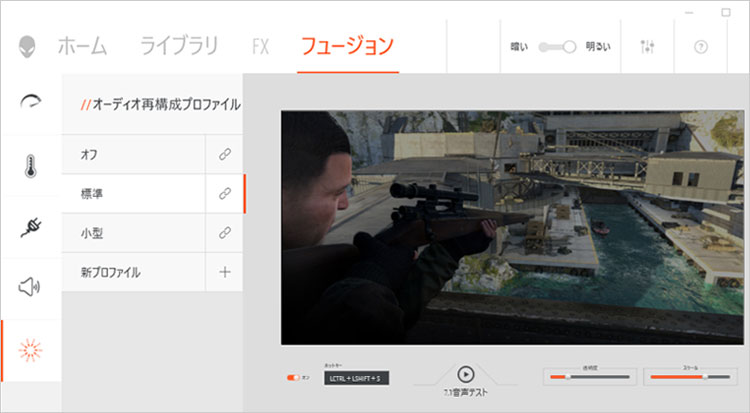Click the link icon for 標準 profile
The width and height of the screenshot is (750, 413).
(x=224, y=194)
